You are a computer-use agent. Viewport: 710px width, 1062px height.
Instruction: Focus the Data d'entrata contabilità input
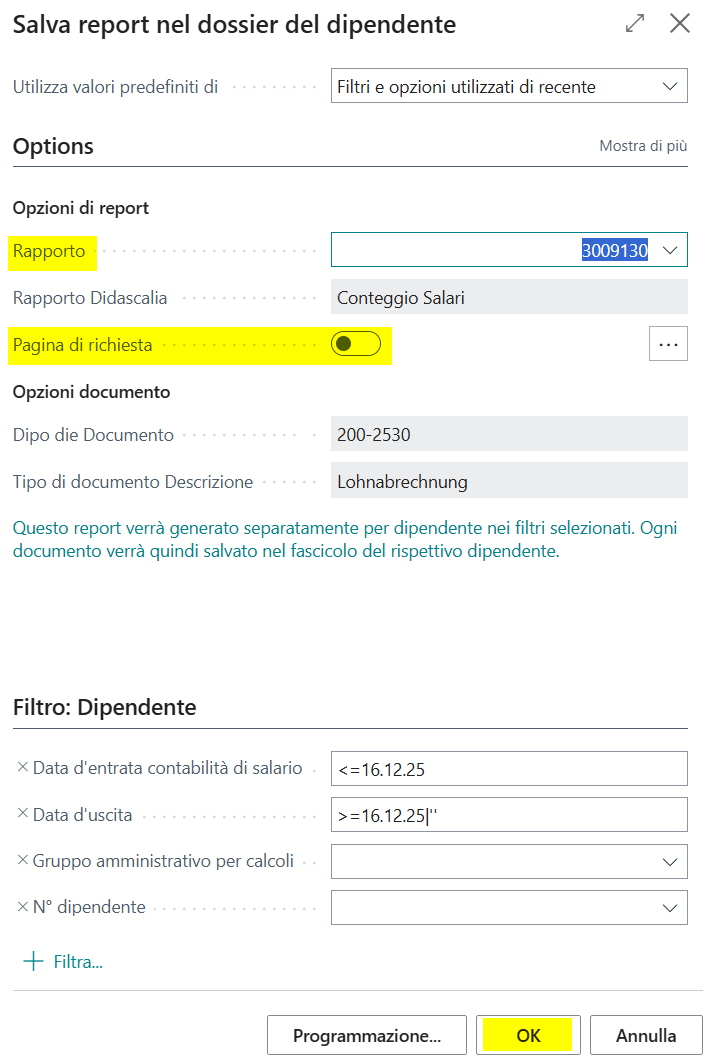point(509,769)
